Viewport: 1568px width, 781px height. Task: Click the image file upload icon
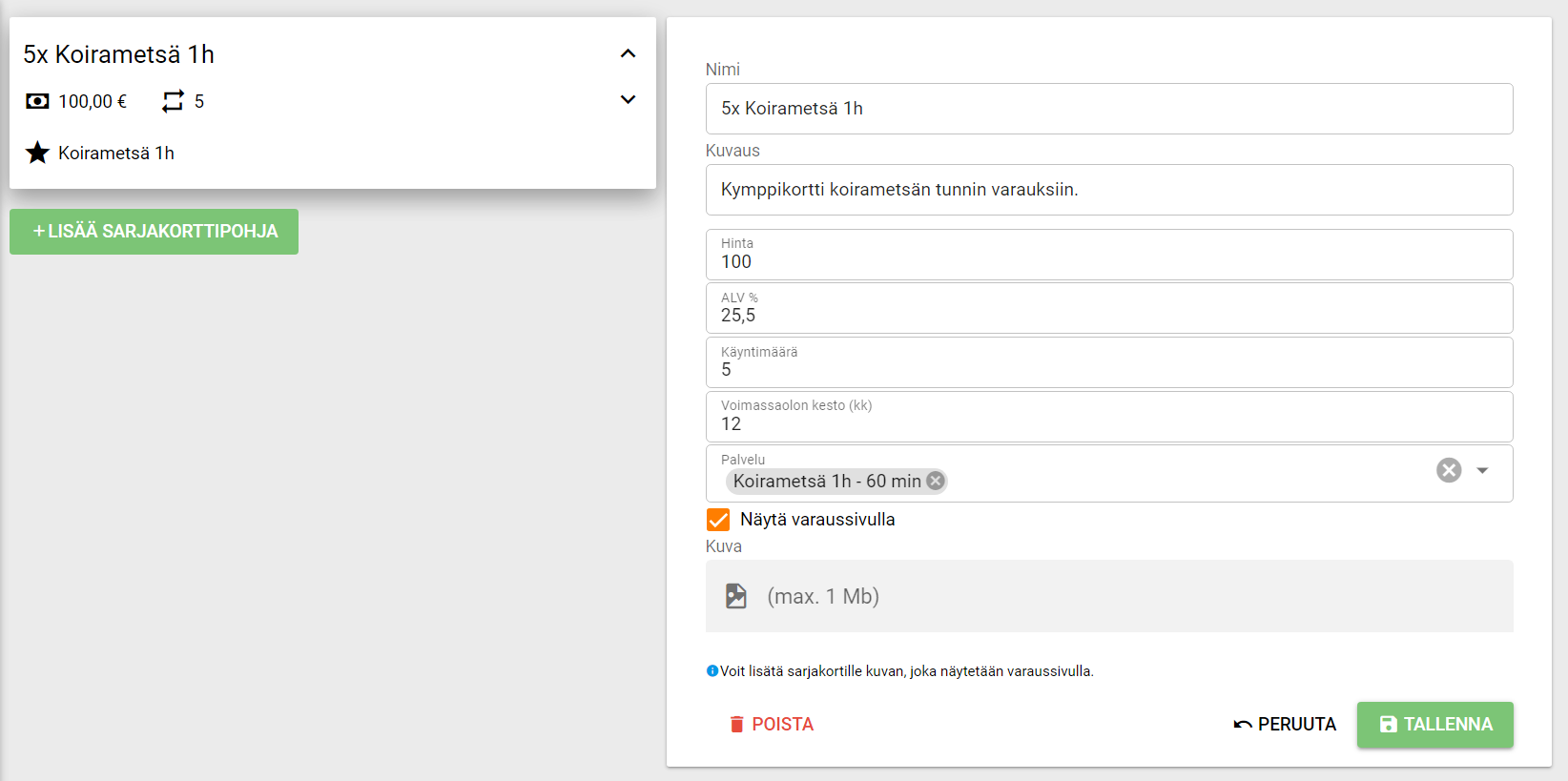click(735, 596)
